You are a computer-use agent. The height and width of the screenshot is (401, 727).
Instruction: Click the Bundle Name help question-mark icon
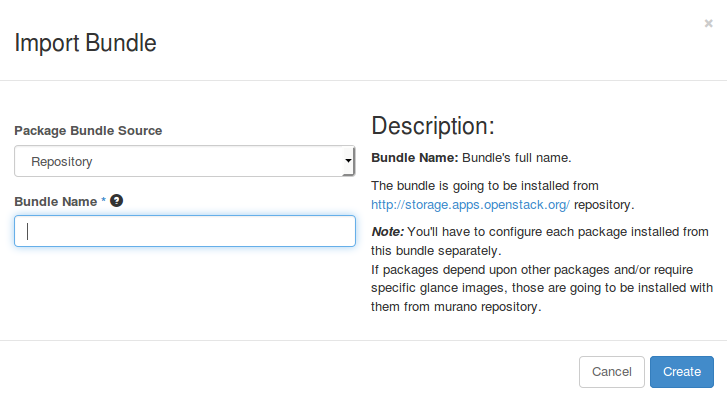click(117, 201)
